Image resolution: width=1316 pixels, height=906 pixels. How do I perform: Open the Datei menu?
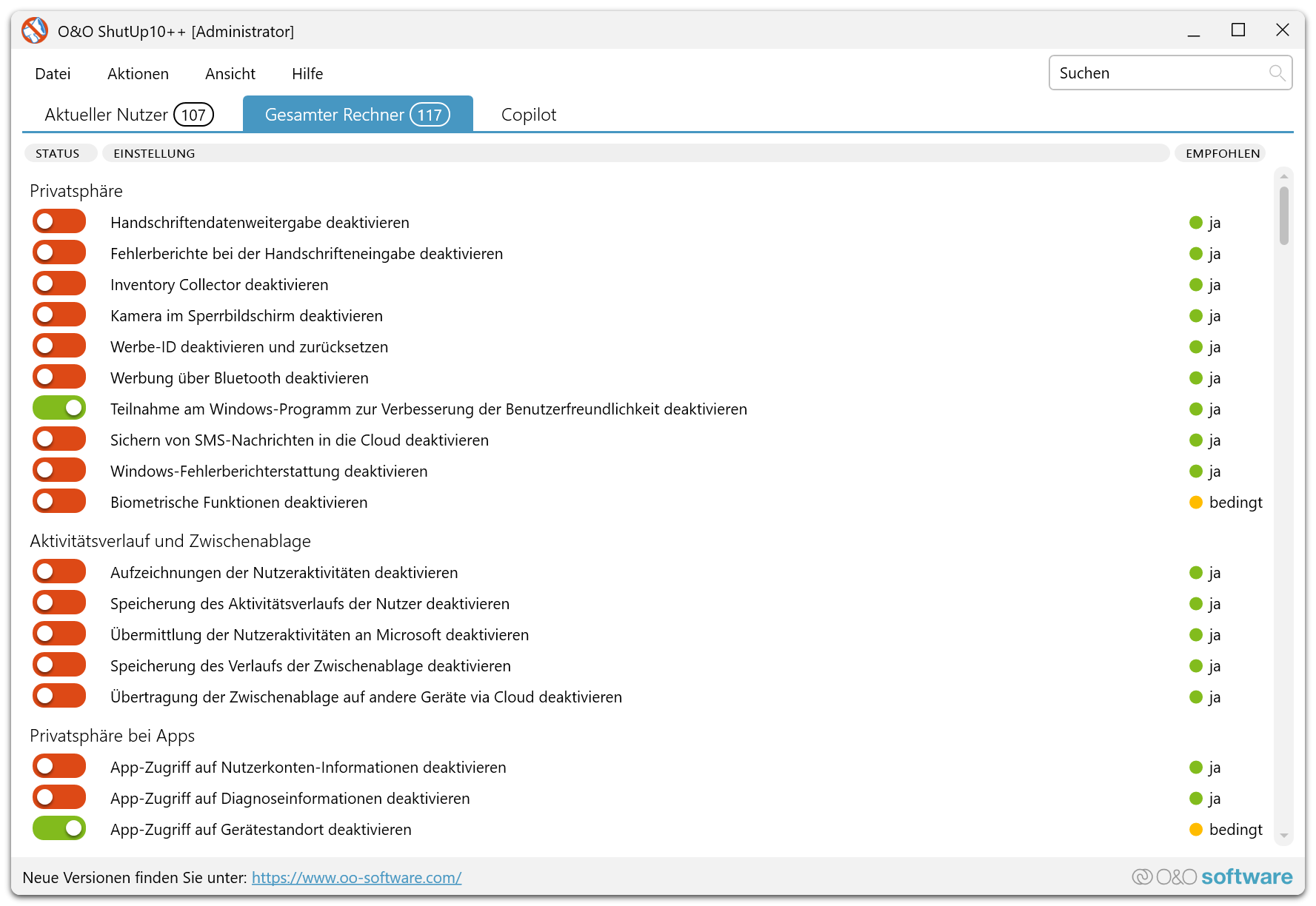[x=53, y=74]
